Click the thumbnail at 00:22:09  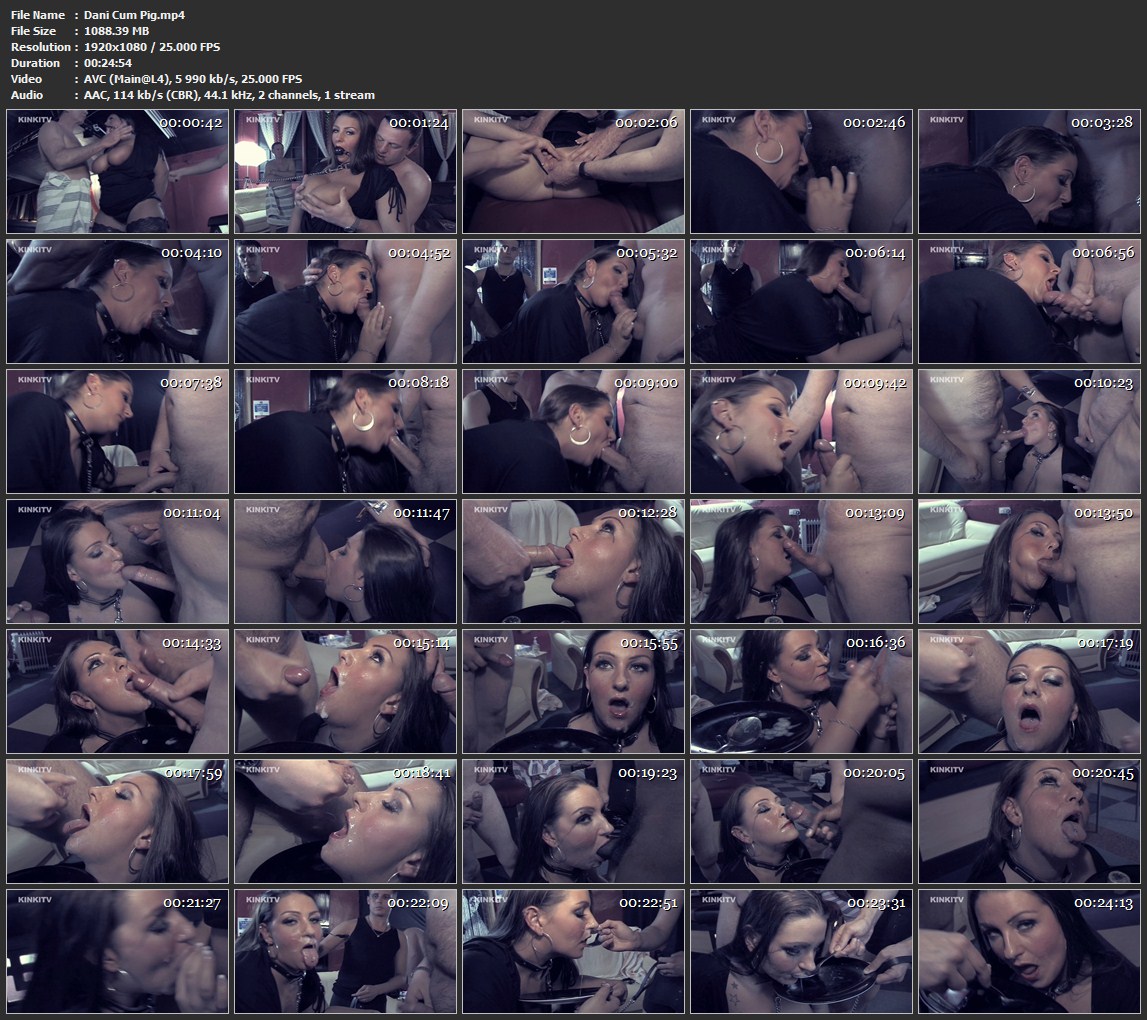coord(345,951)
